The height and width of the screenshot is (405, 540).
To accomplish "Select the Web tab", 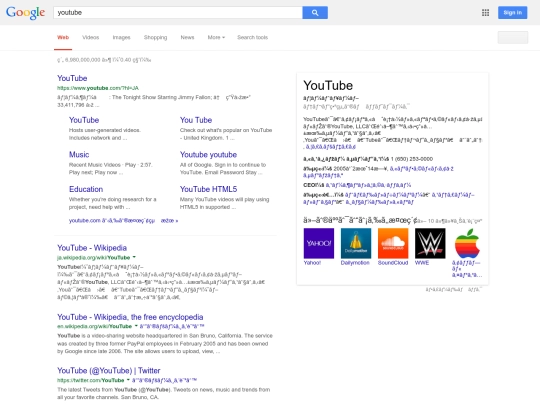I will point(63,37).
